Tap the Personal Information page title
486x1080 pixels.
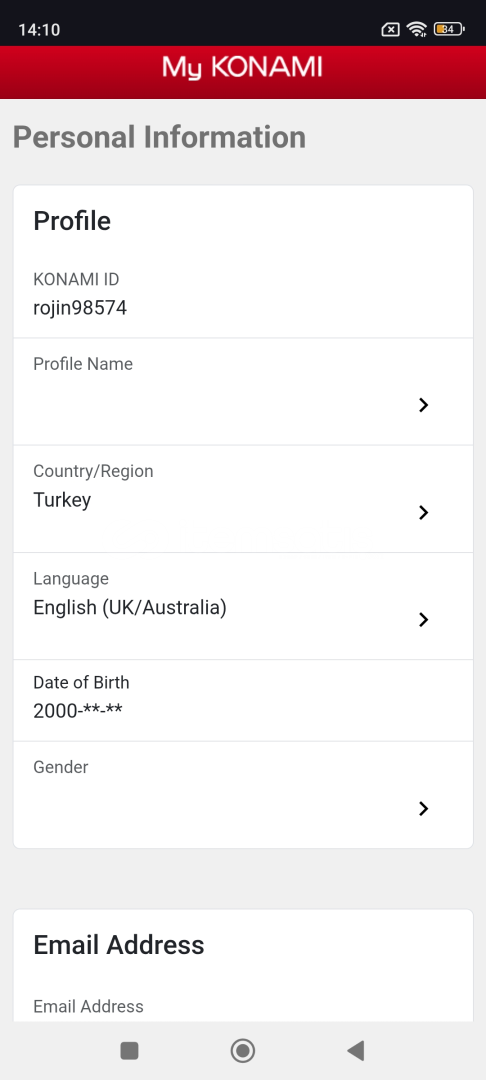point(159,137)
